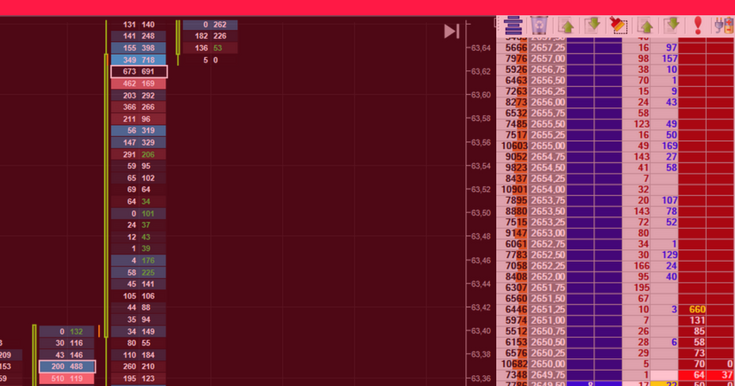
Task: Click DOM price level 2651,25
Action: click(548, 310)
